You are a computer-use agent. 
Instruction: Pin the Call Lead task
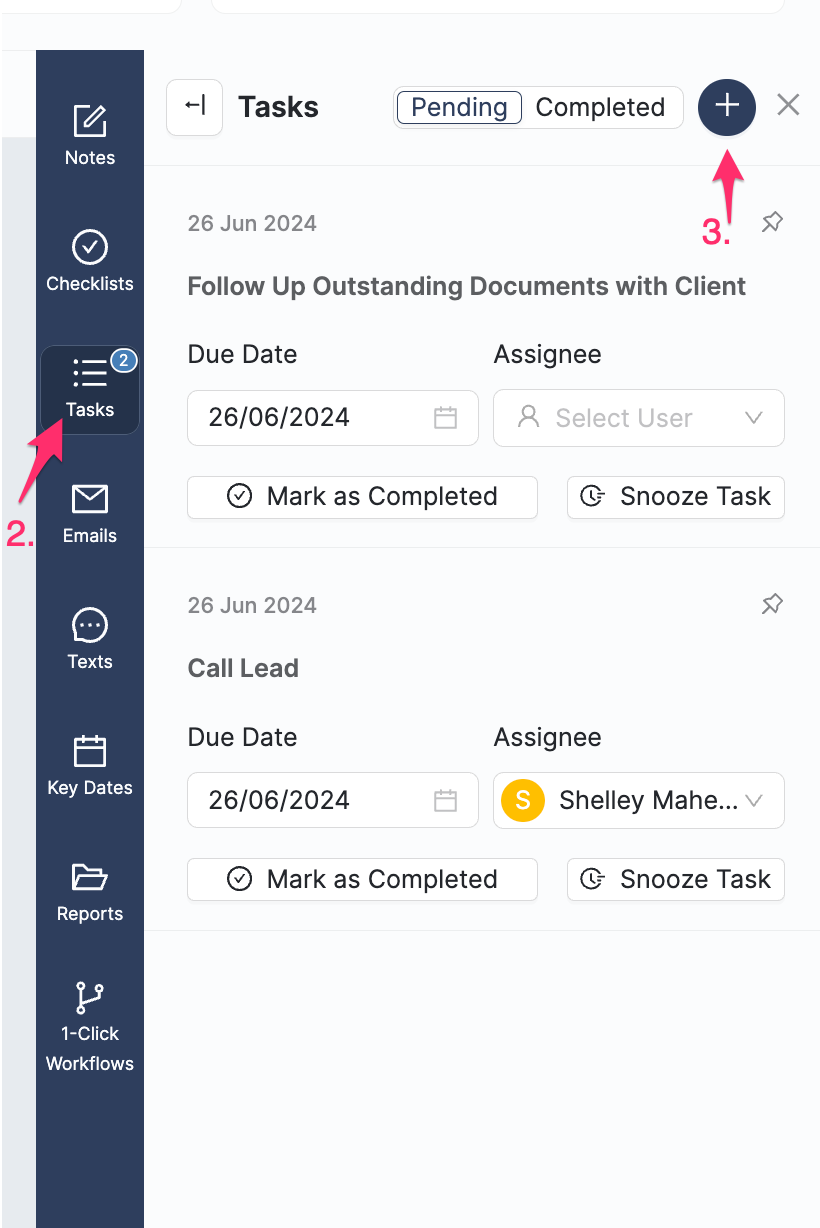point(771,604)
